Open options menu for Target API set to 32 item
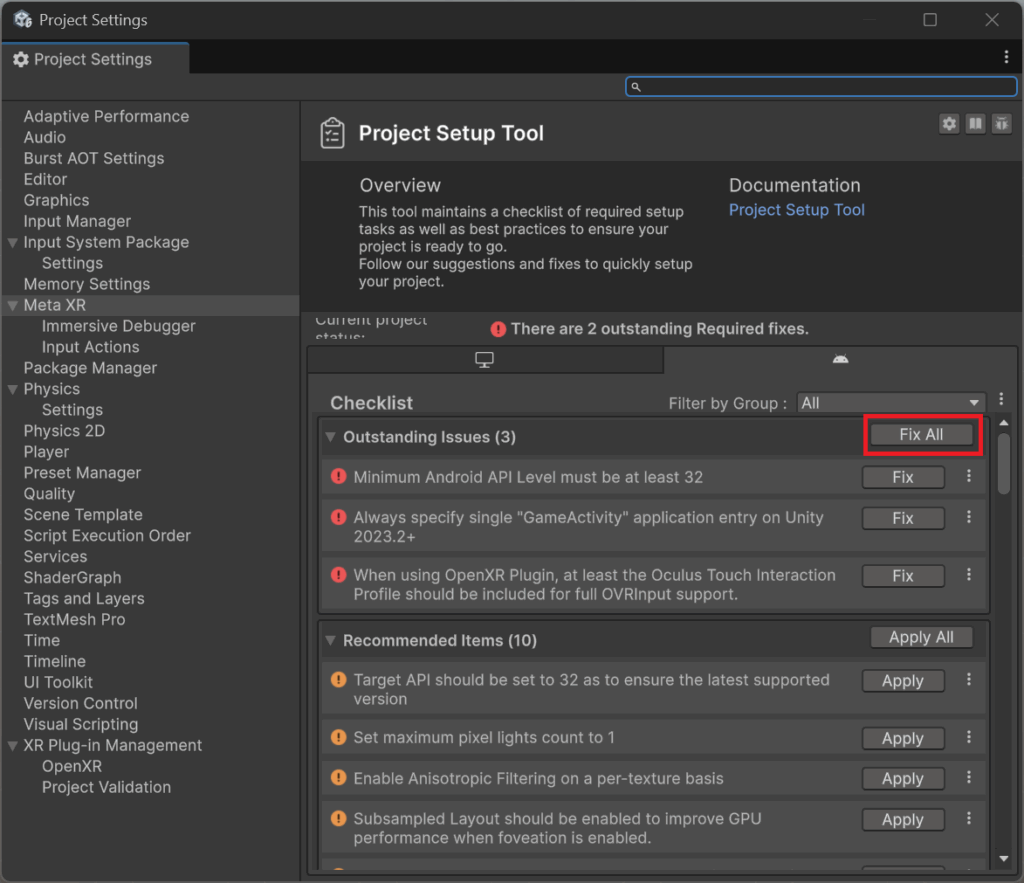1024x883 pixels. [x=968, y=680]
